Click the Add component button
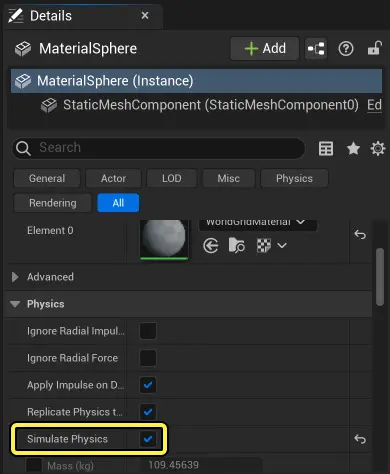Screen dimensions: 390x474 [x=265, y=49]
